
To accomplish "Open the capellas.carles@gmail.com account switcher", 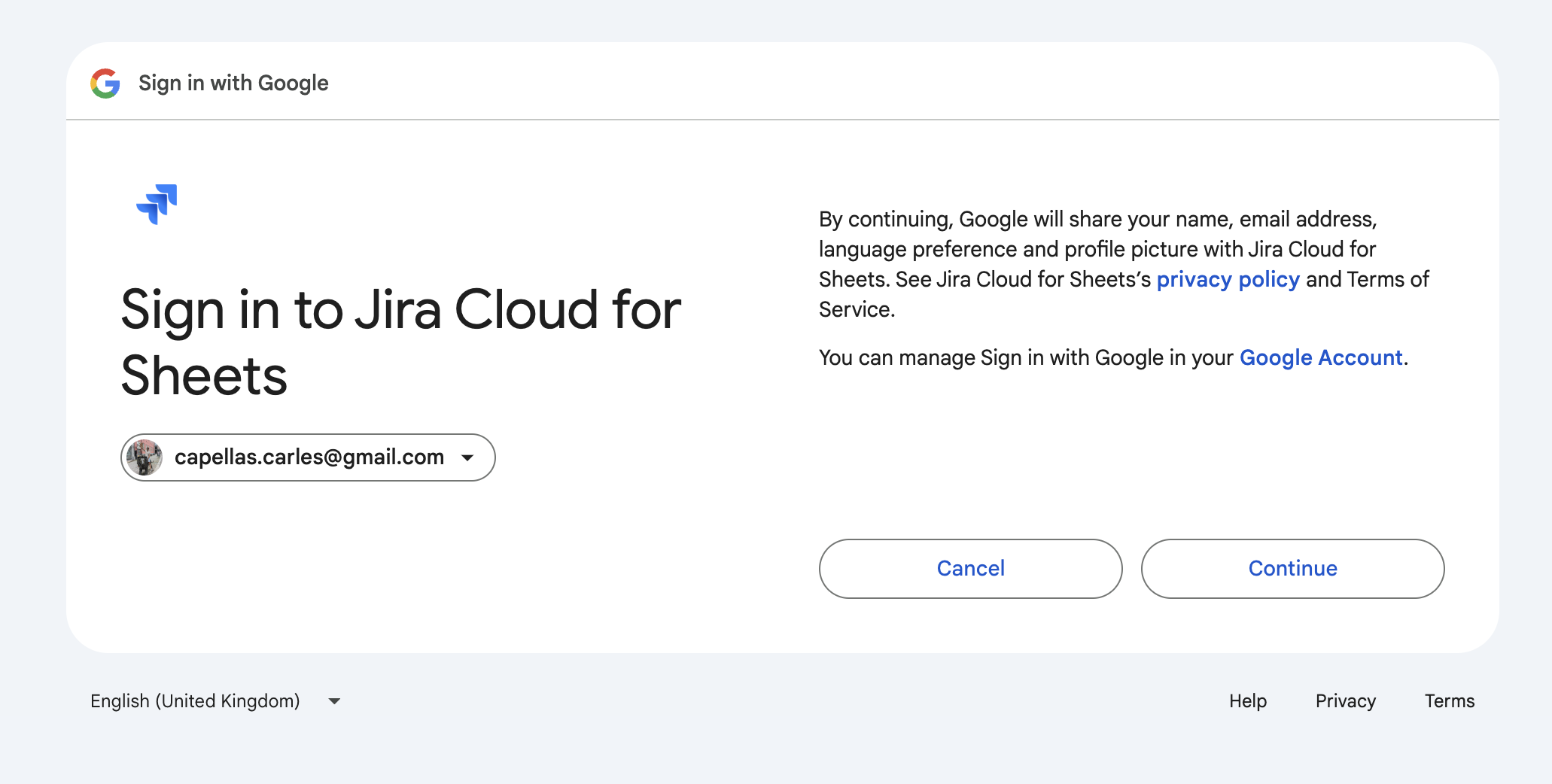I will (308, 457).
